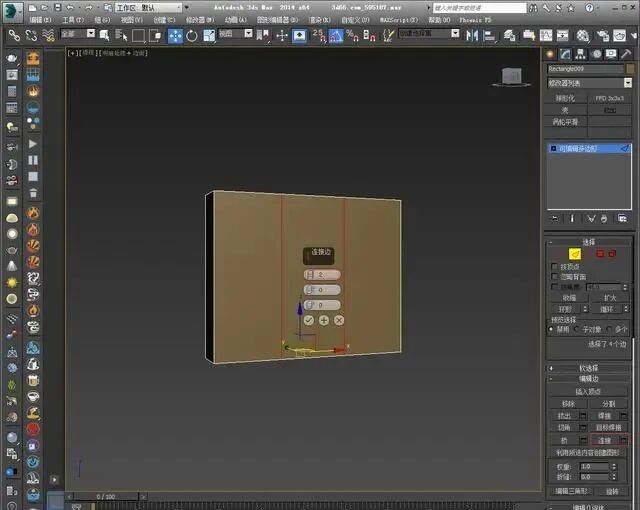Enable the By Angle checkbox
The width and height of the screenshot is (640, 510).
pos(554,287)
